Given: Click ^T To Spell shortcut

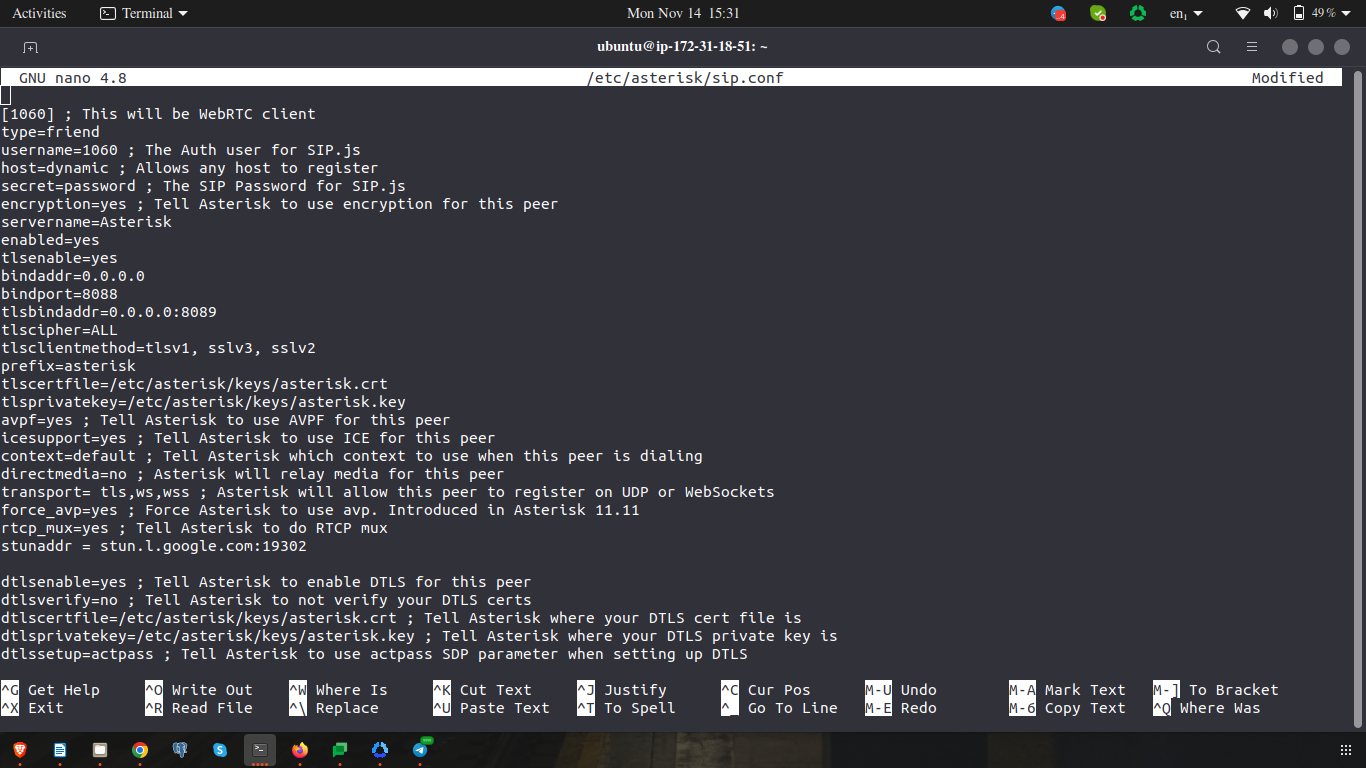Looking at the screenshot, I should (x=626, y=708).
